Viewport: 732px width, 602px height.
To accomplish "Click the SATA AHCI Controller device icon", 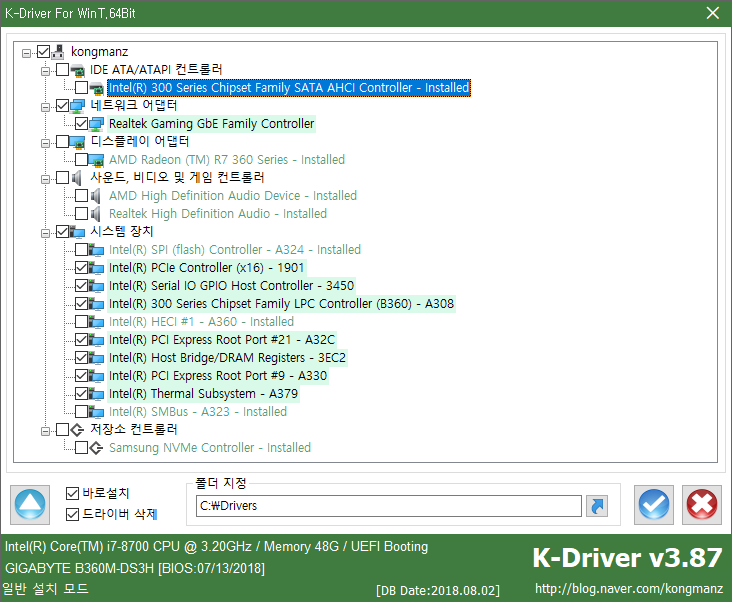I will 96,88.
